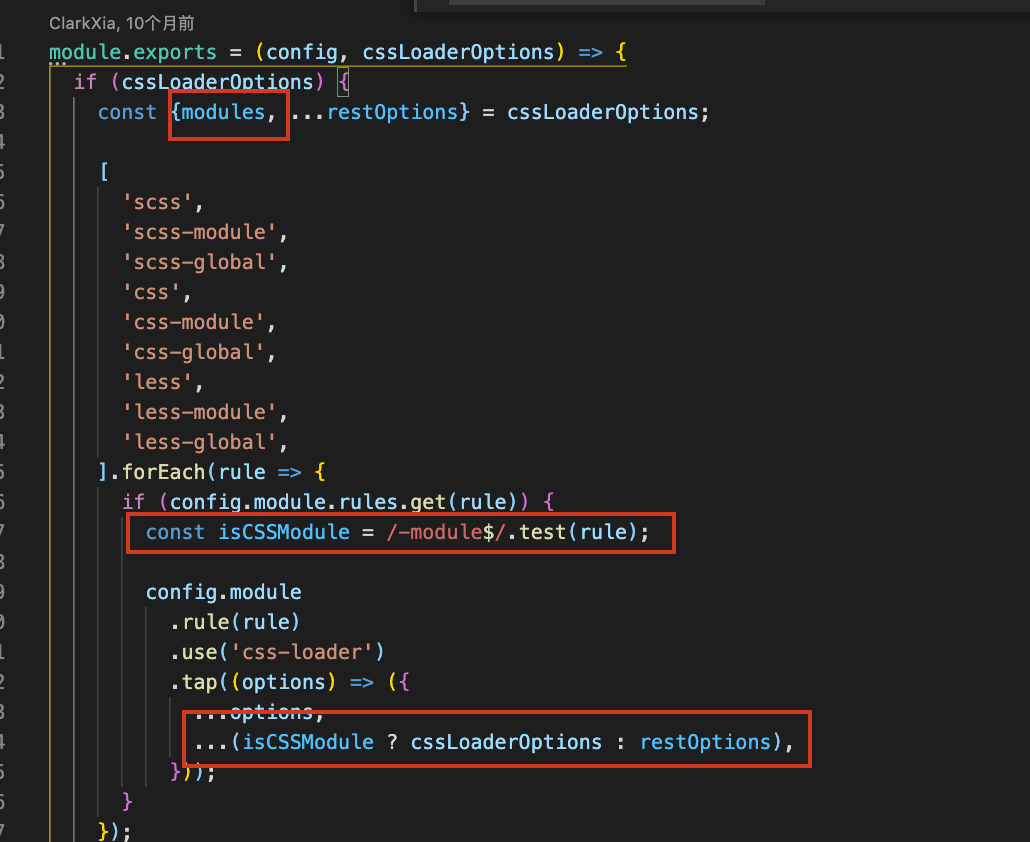Click the 'exports' keyword on first line
Viewport: 1030px width, 842px height.
click(x=175, y=52)
